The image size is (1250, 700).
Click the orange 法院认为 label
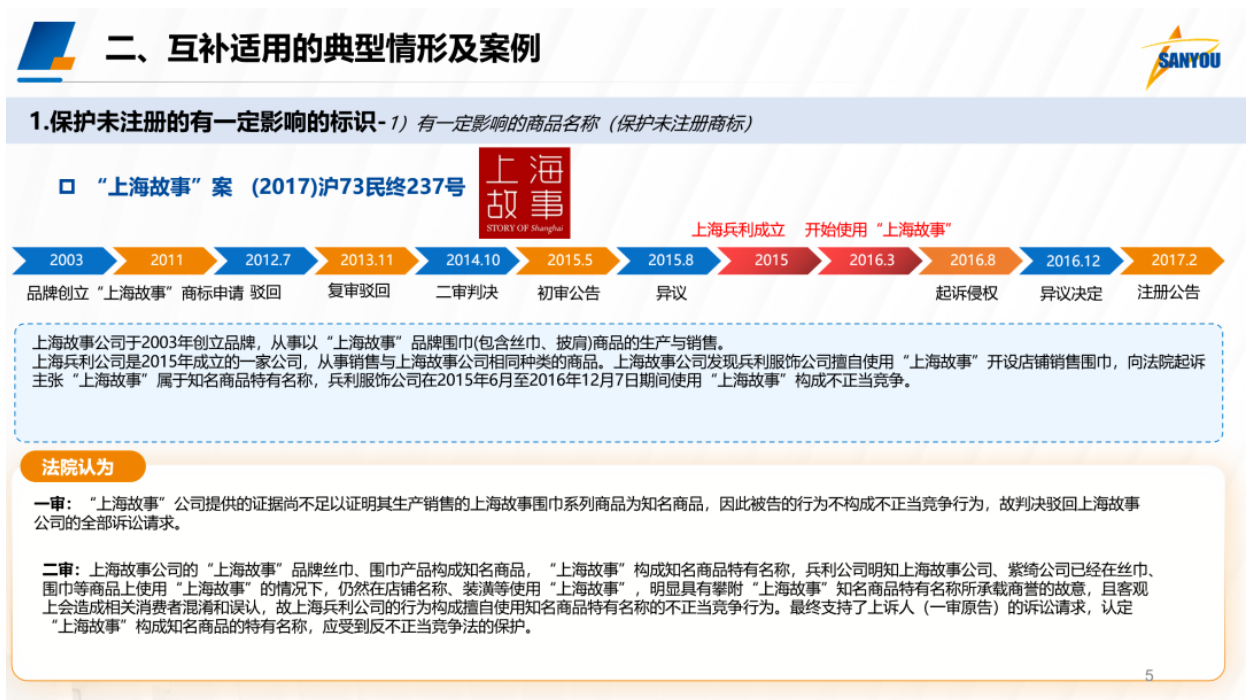click(80, 467)
